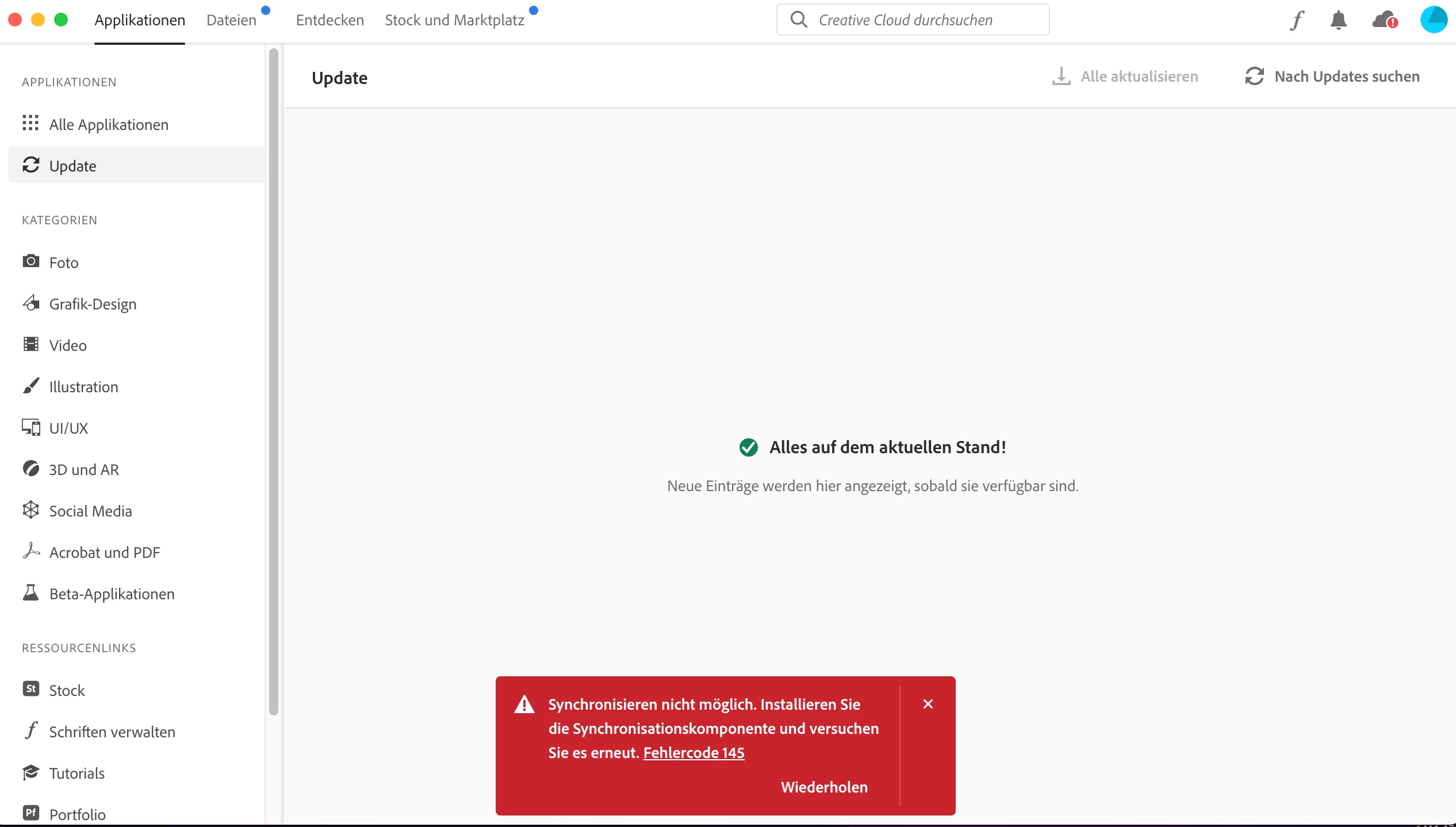Open the fonts icon in top bar
Viewport: 1456px width, 827px height.
[x=1297, y=20]
